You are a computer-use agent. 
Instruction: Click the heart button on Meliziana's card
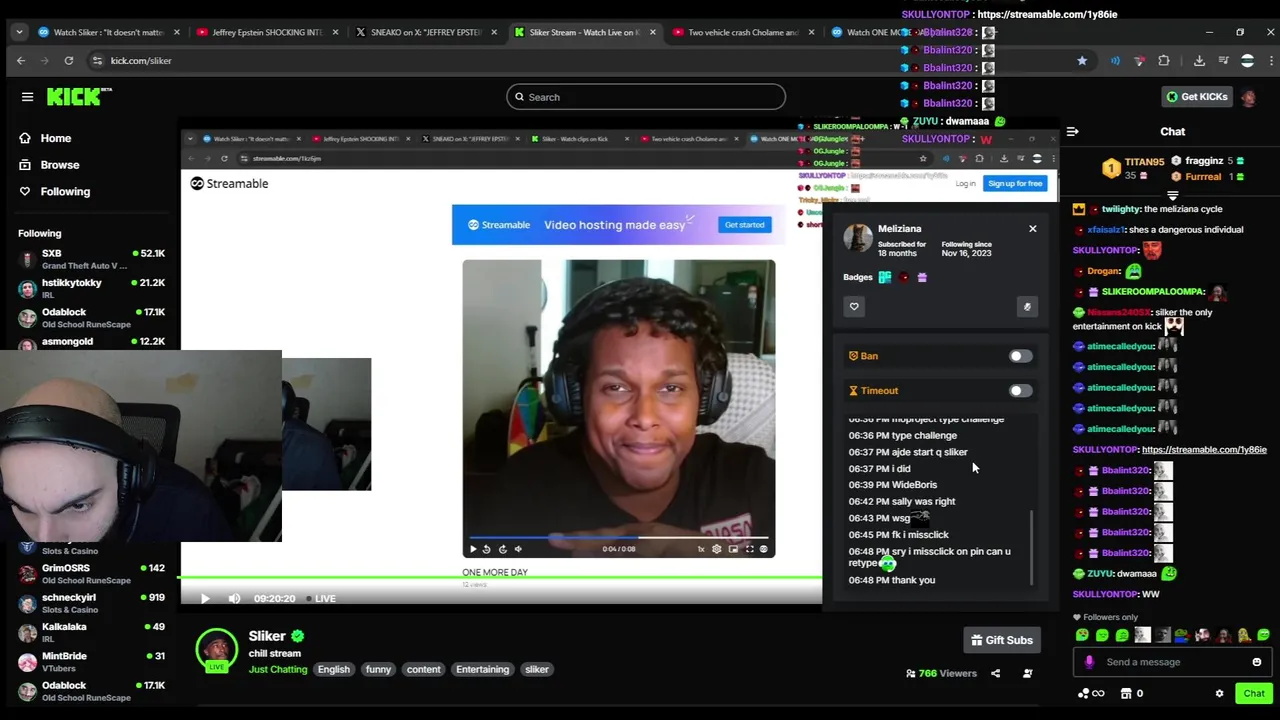(854, 307)
